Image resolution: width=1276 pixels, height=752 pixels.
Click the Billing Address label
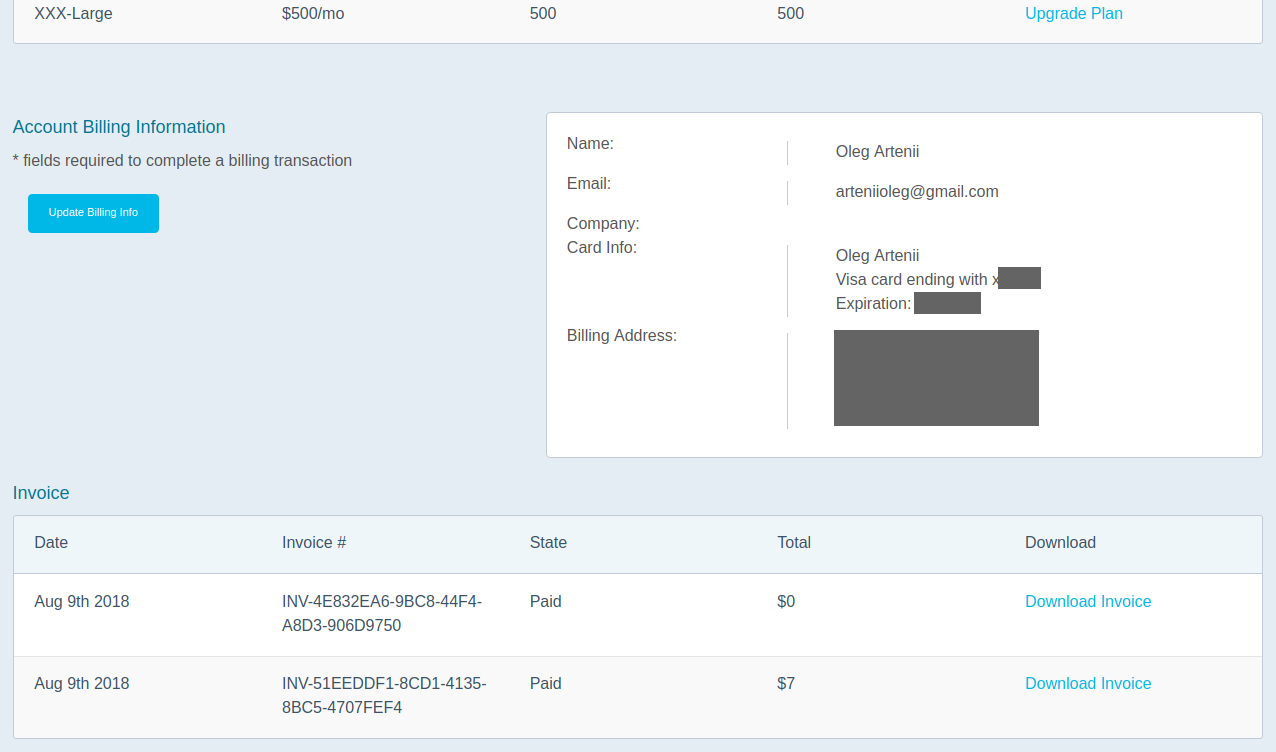tap(621, 335)
